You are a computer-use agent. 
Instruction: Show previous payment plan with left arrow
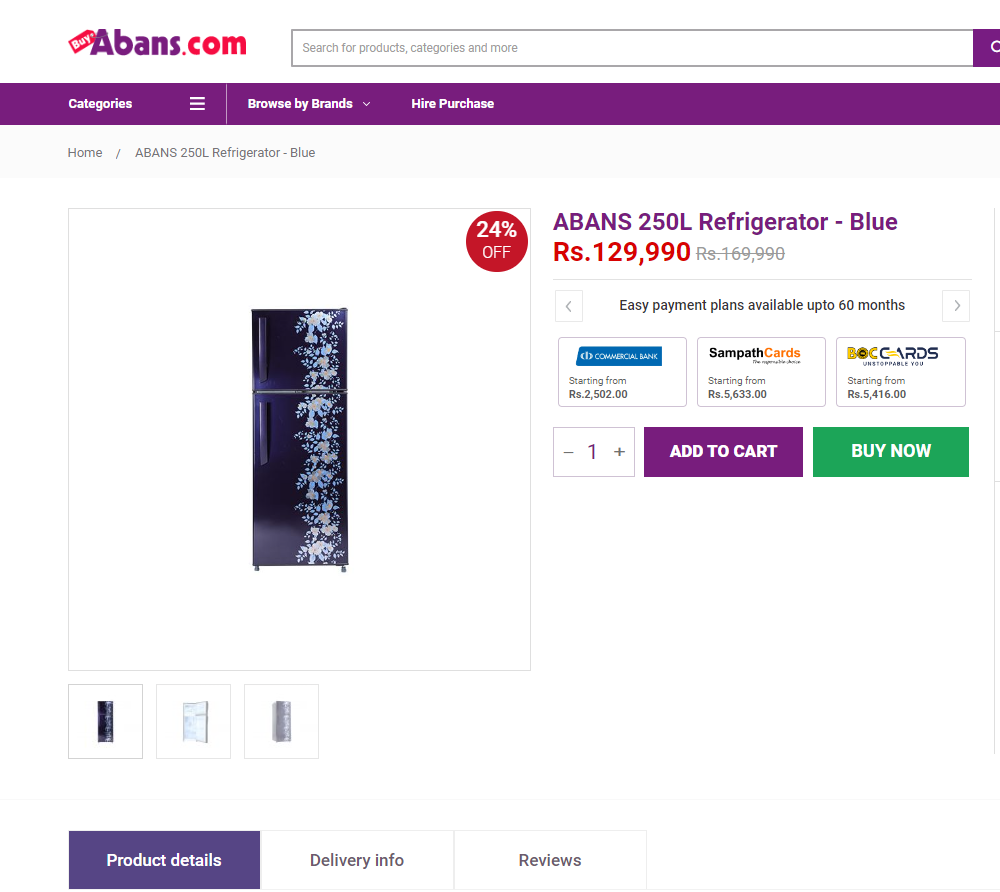[x=568, y=306]
